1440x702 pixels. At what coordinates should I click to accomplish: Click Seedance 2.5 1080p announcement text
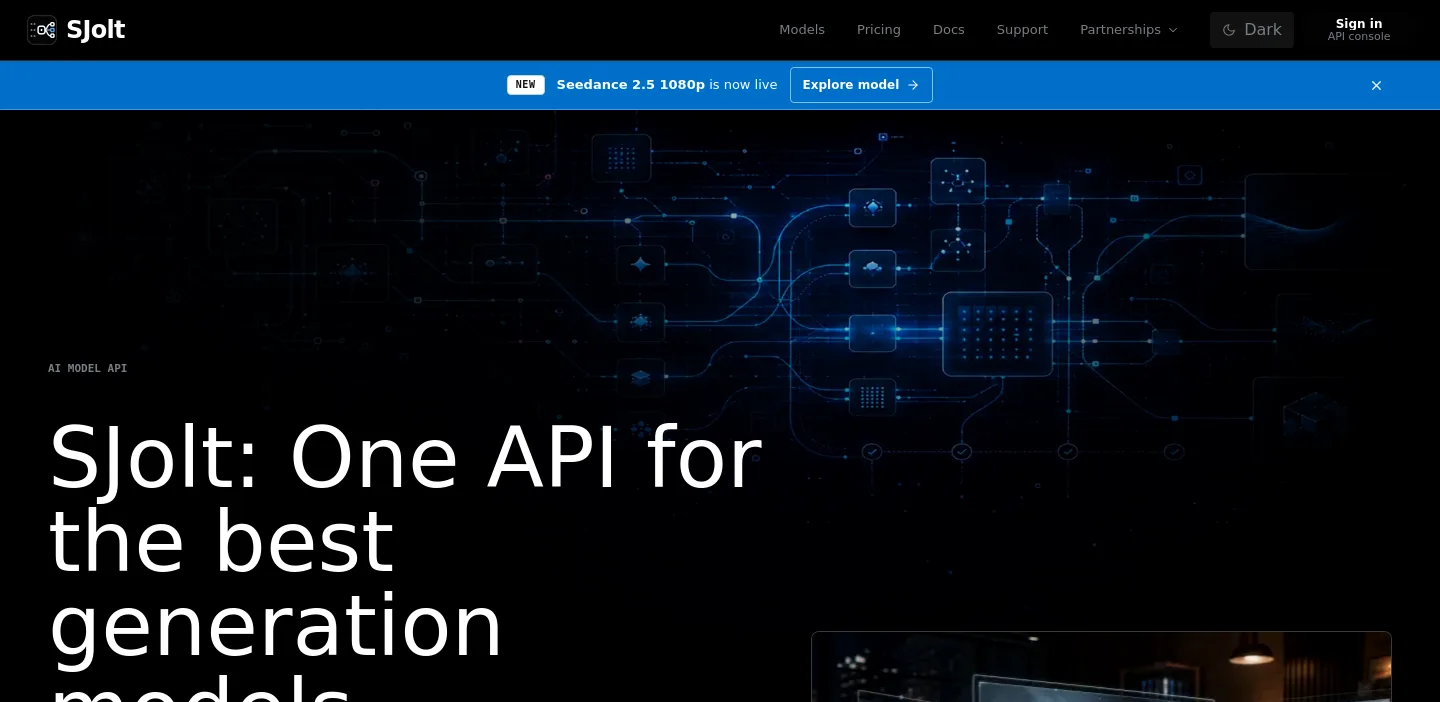click(x=631, y=85)
